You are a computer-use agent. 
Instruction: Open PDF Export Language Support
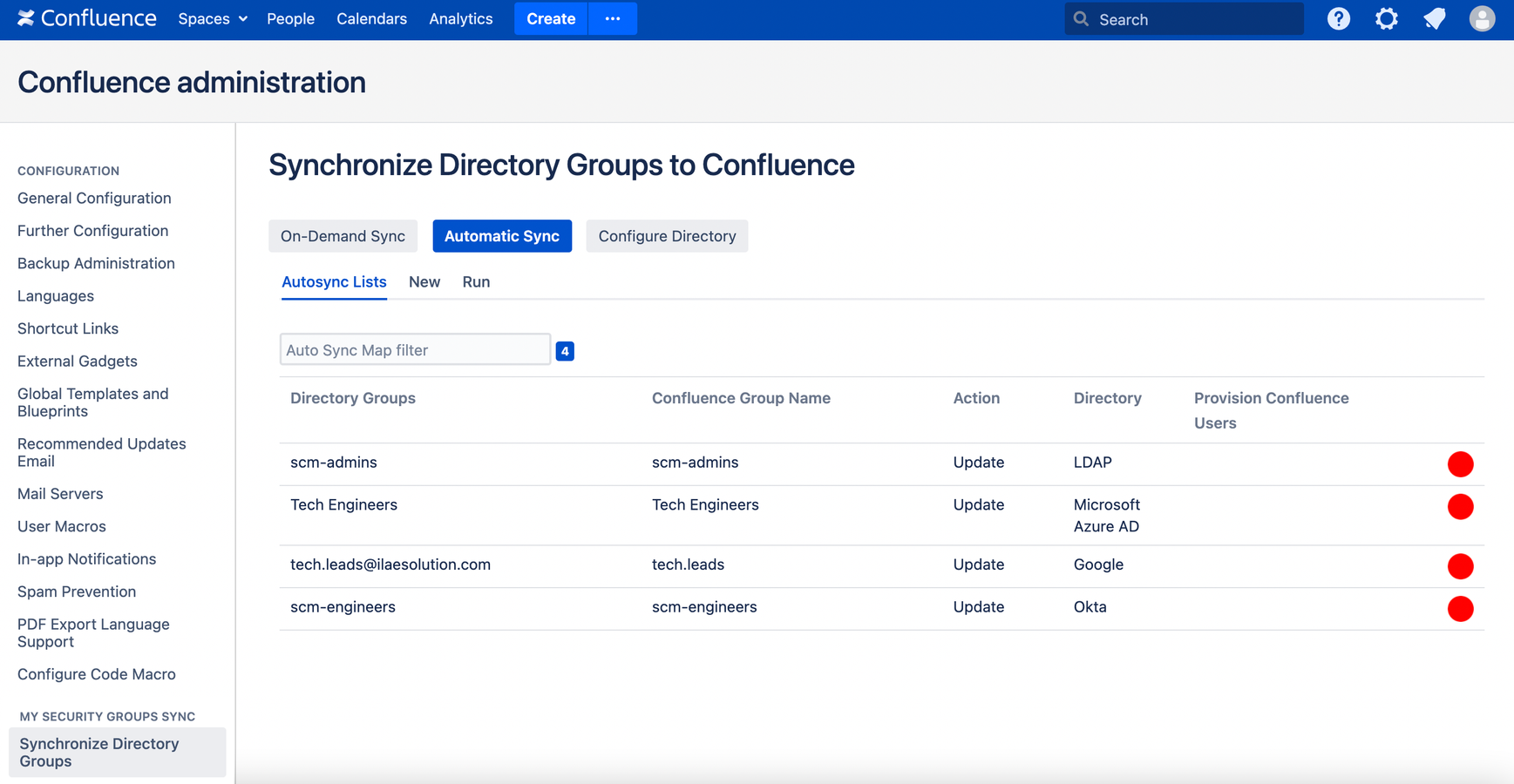point(93,633)
